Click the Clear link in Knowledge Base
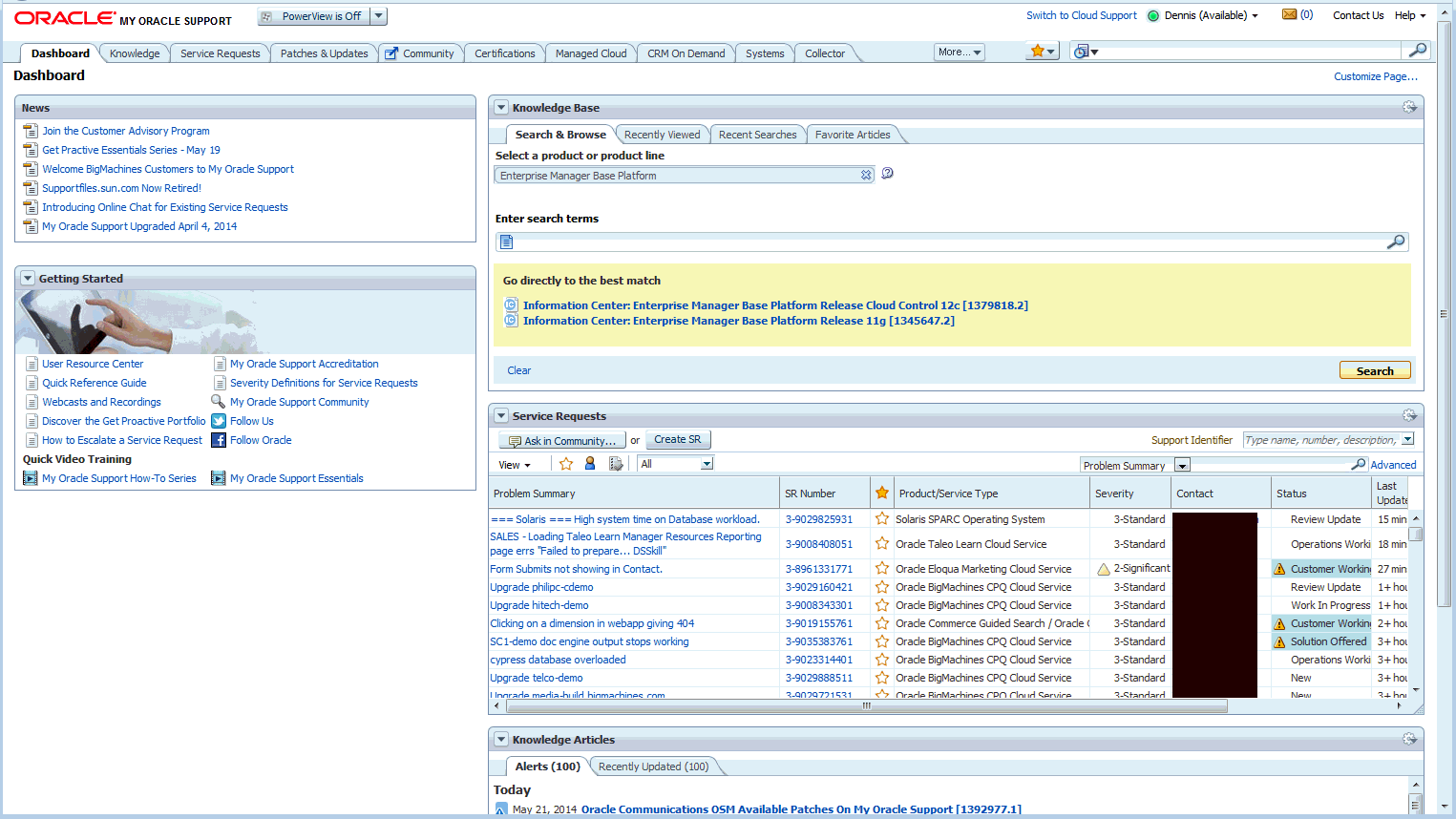 pos(519,370)
